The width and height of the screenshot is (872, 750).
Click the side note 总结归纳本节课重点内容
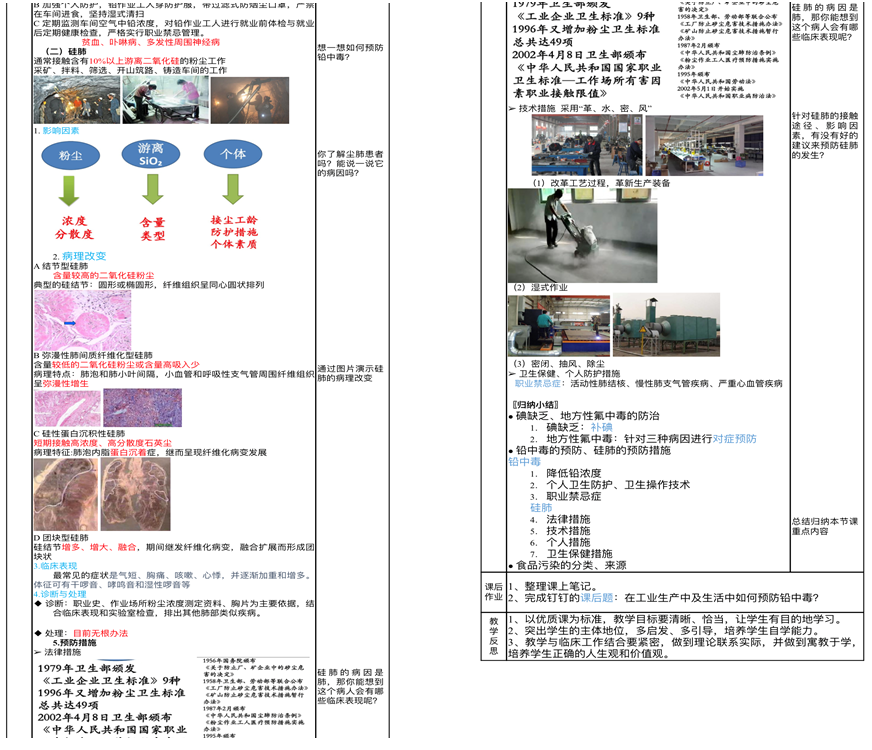coord(825,527)
